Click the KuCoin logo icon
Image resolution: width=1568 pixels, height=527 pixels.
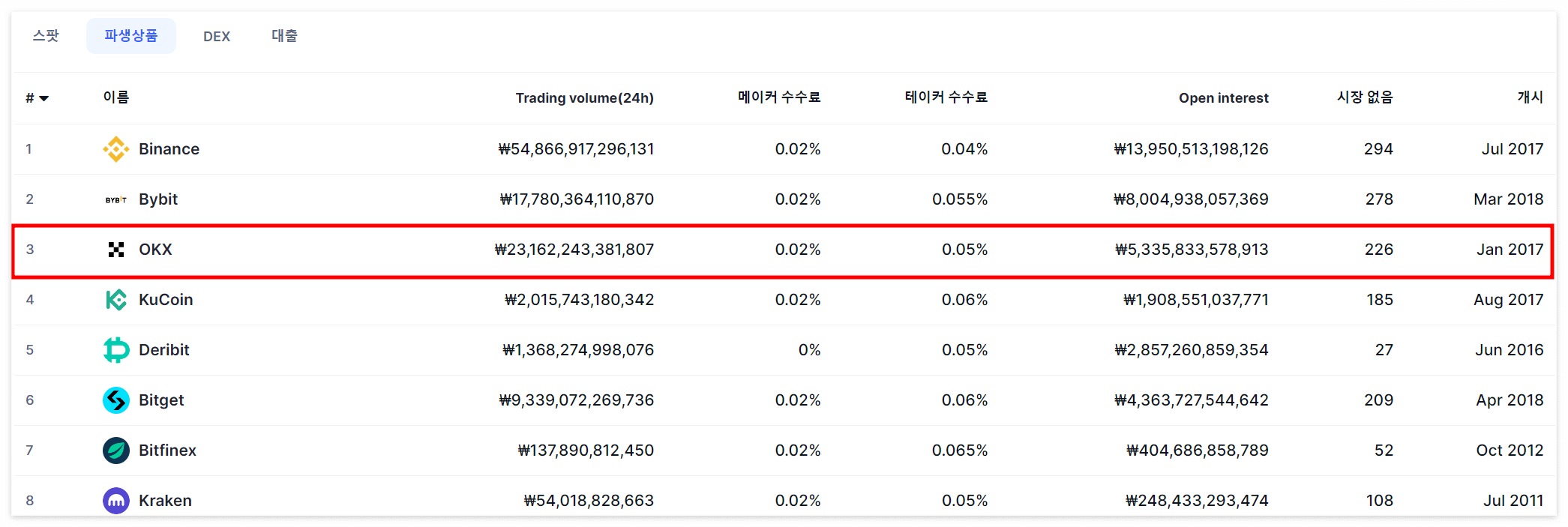point(116,300)
